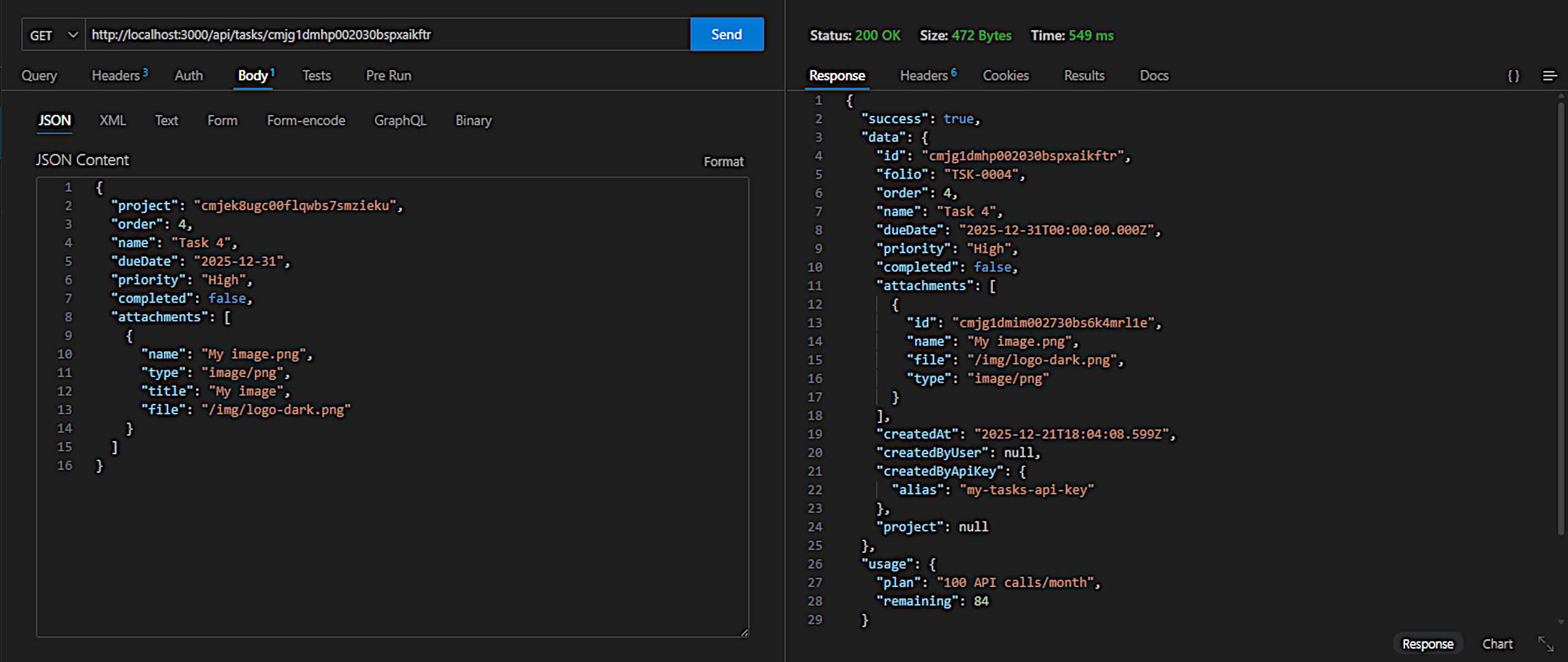Open the response Cookies tab

click(x=1006, y=76)
